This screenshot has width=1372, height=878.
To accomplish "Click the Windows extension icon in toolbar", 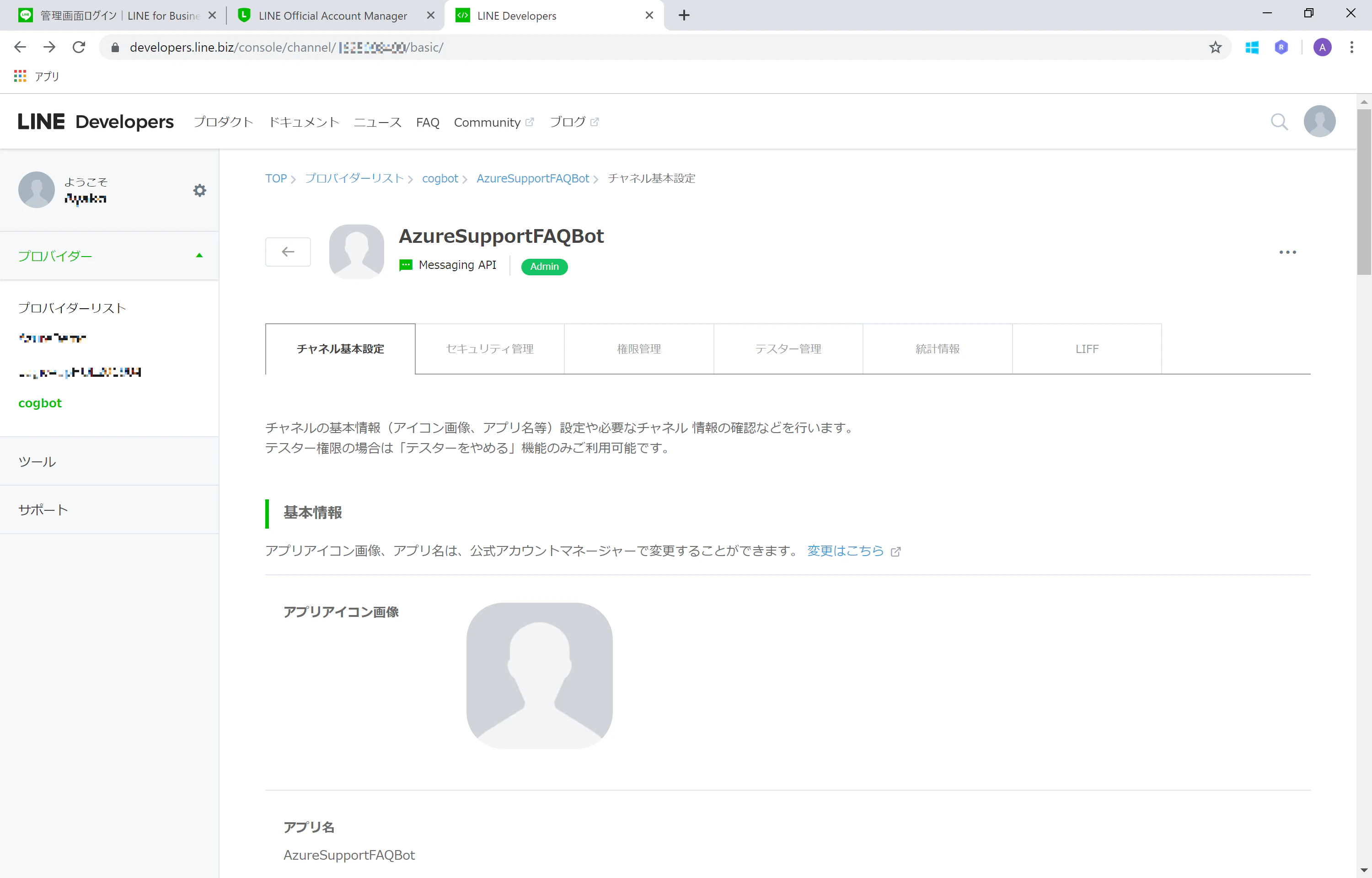I will [1252, 47].
